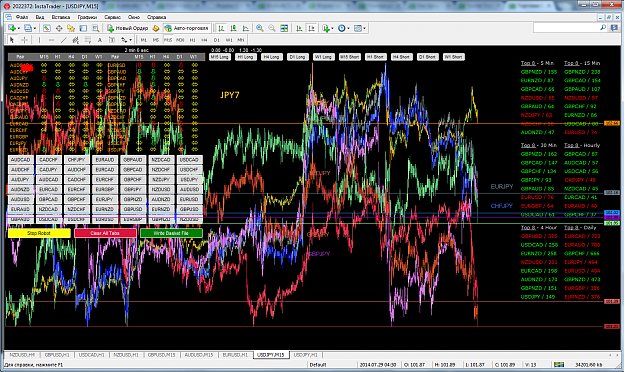Click the M15 Long button

(220, 57)
